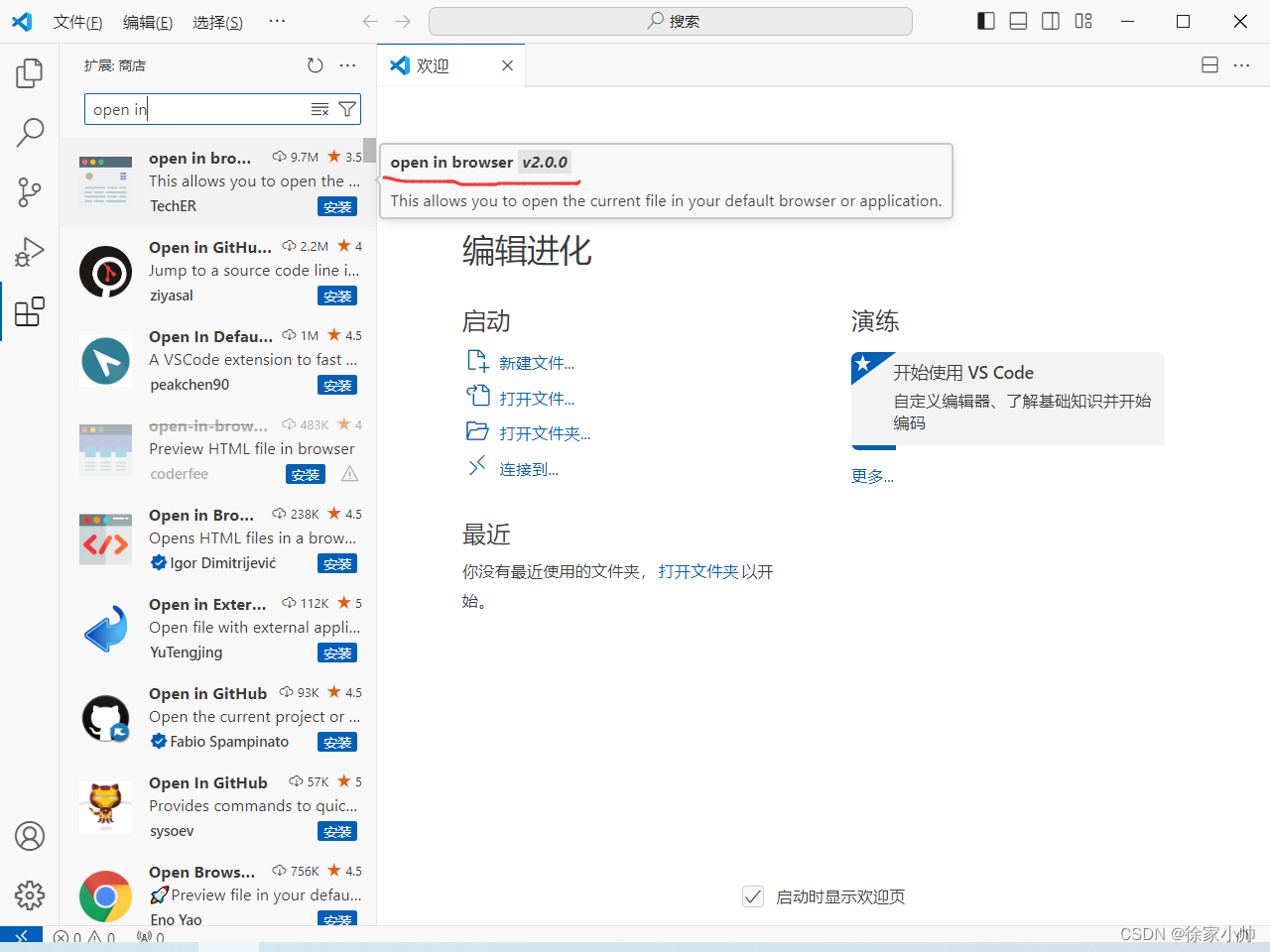The width and height of the screenshot is (1270, 952).
Task: Open the Manage gear icon
Action: click(30, 895)
